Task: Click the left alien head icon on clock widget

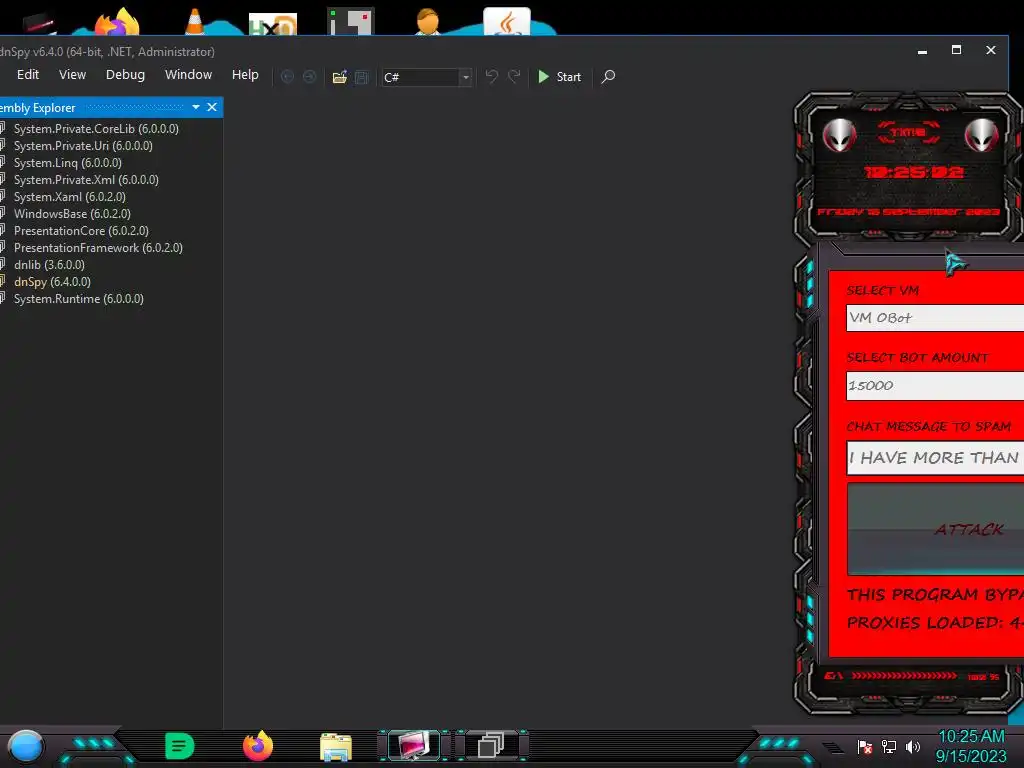Action: tap(839, 136)
